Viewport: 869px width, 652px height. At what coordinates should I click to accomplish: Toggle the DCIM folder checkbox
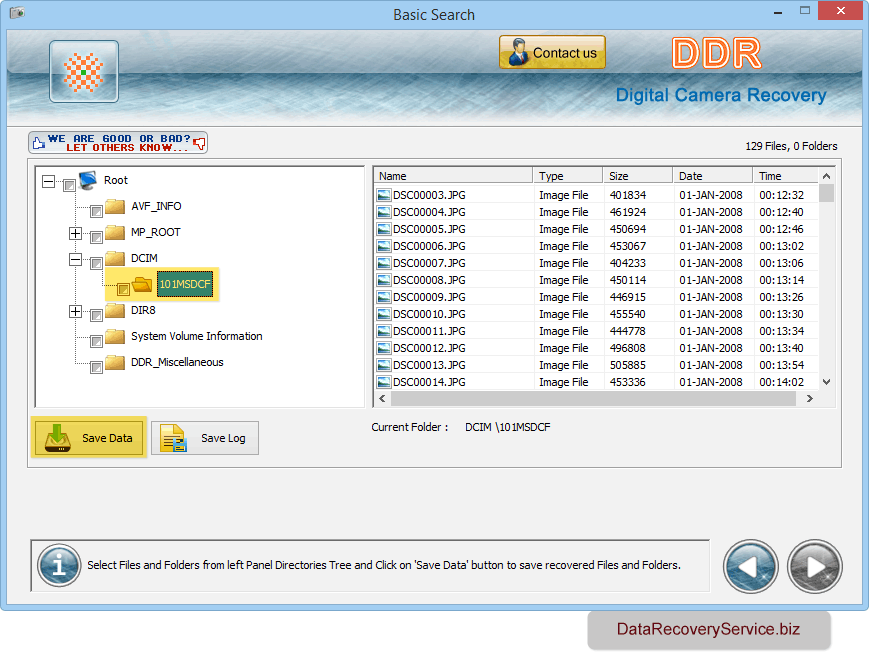[x=96, y=263]
